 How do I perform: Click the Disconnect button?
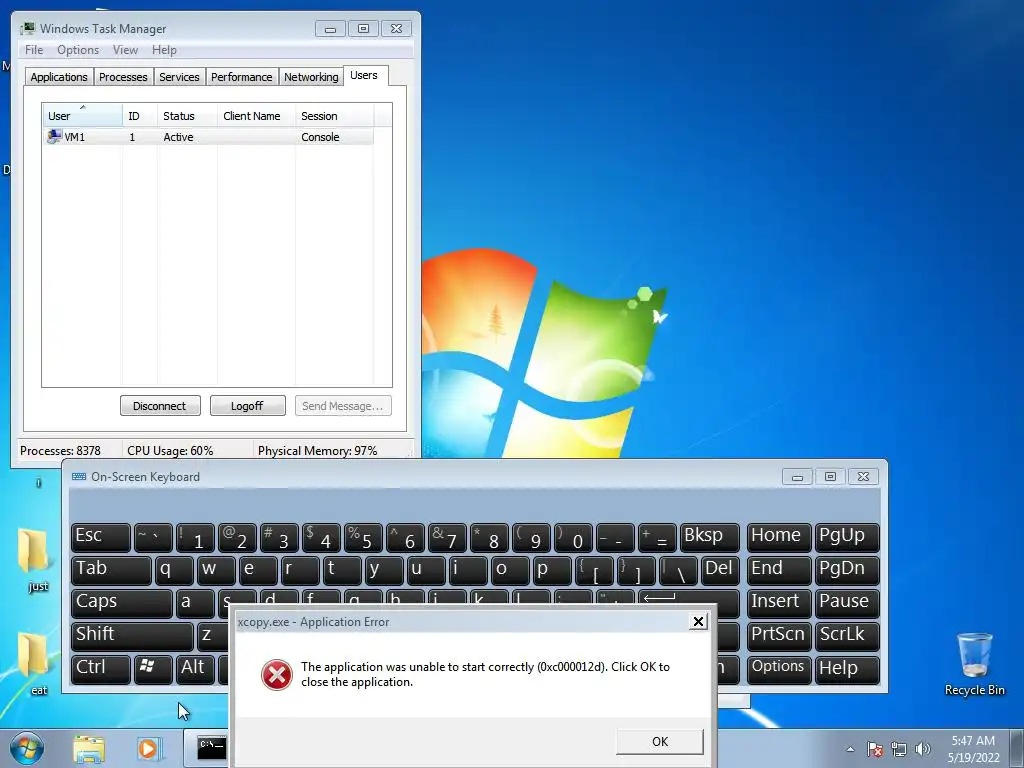(160, 406)
